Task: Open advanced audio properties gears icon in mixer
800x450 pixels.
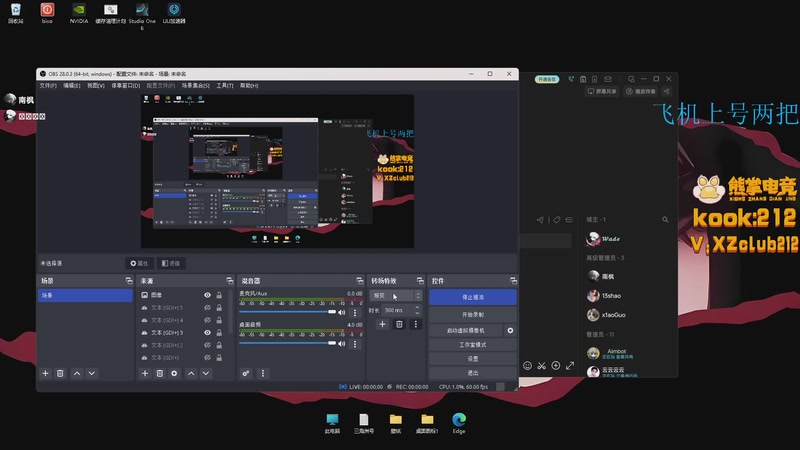Action: pyautogui.click(x=246, y=373)
